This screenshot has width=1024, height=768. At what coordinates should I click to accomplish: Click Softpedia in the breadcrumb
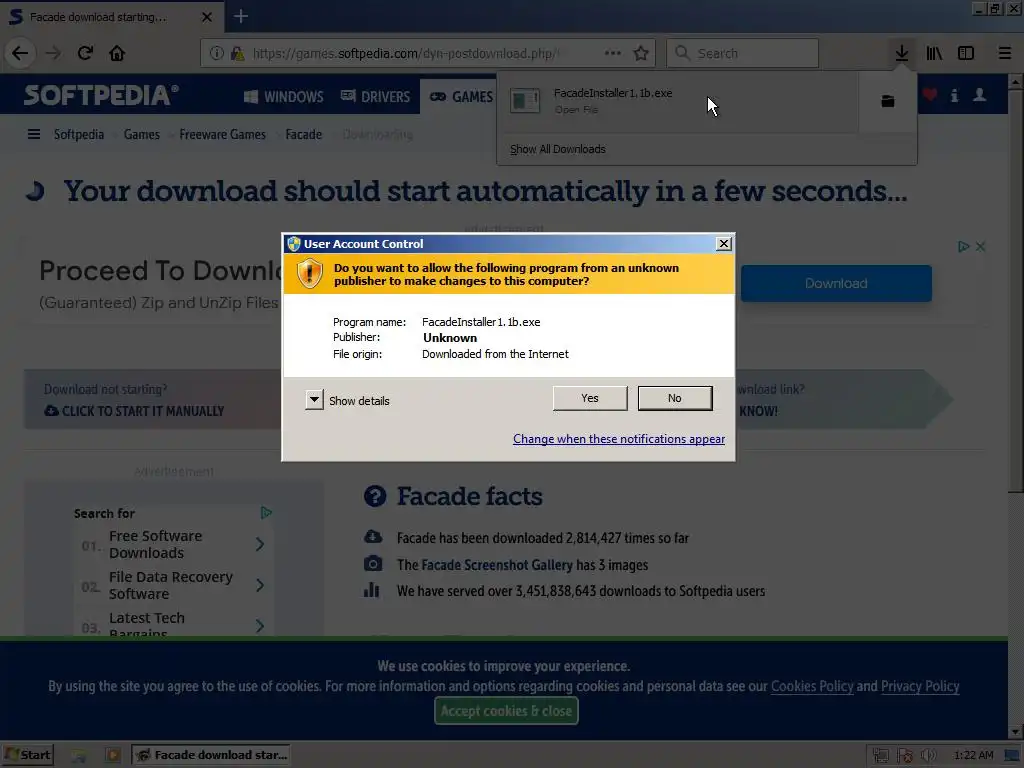(78, 135)
